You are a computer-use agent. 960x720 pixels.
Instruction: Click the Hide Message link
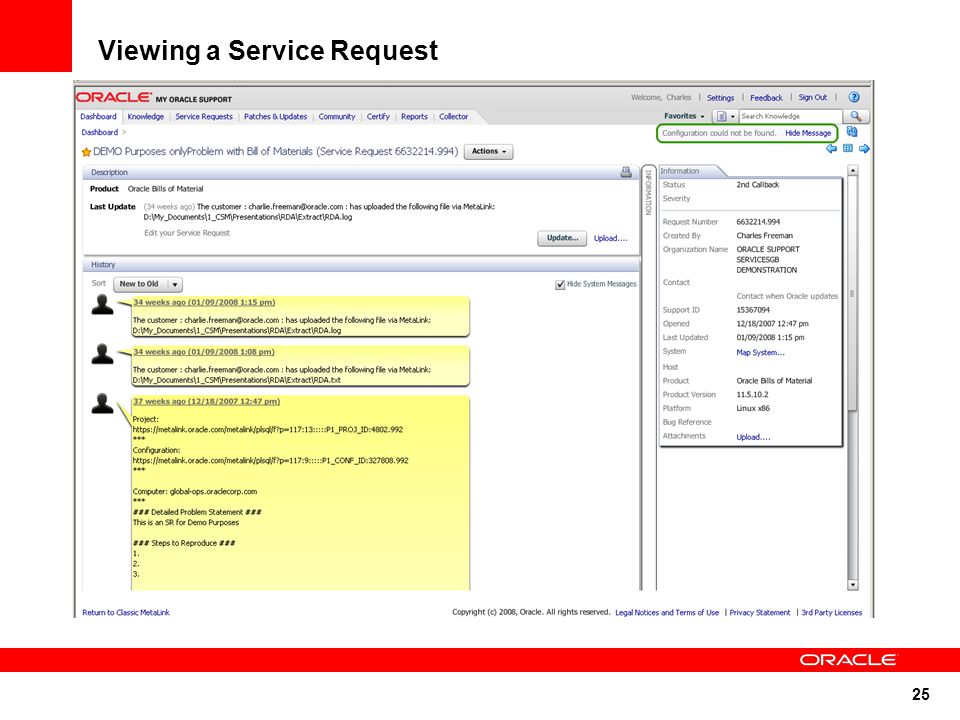(x=808, y=133)
